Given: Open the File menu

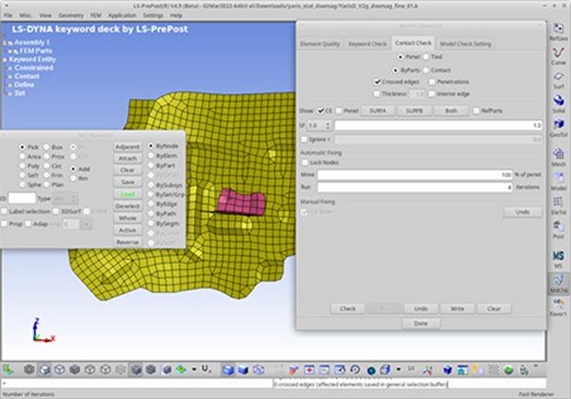Looking at the screenshot, I should pyautogui.click(x=8, y=15).
